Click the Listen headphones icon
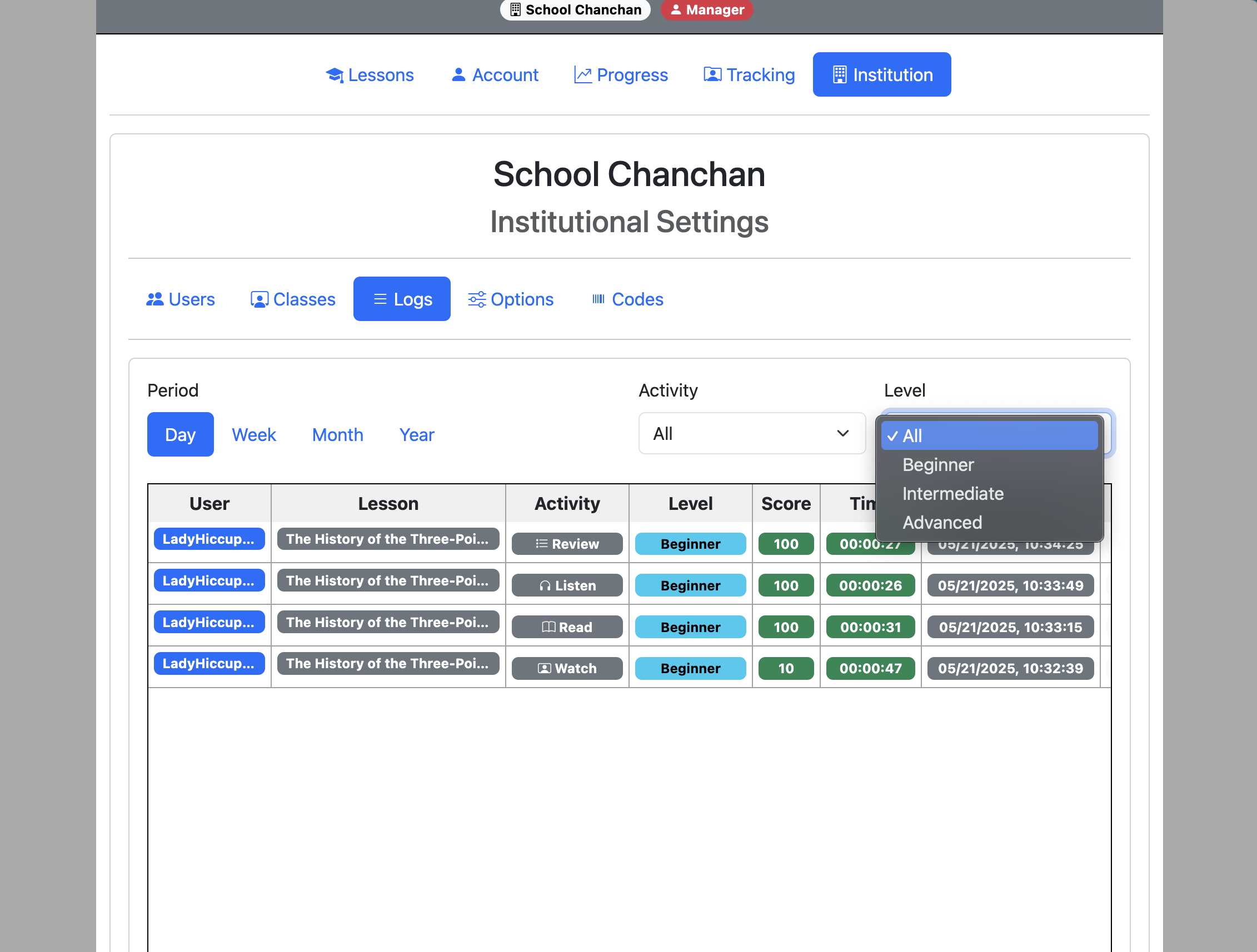The height and width of the screenshot is (952, 1257). [x=545, y=585]
